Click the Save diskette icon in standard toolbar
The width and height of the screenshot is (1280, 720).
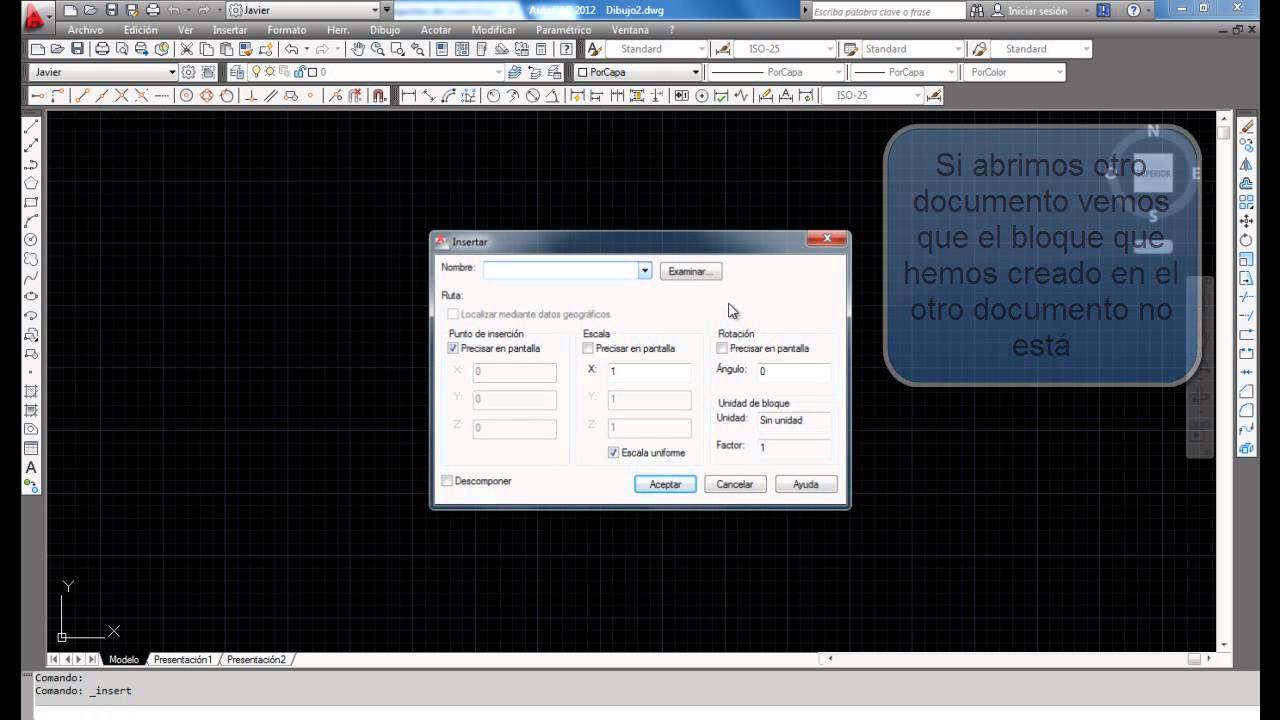(77, 49)
